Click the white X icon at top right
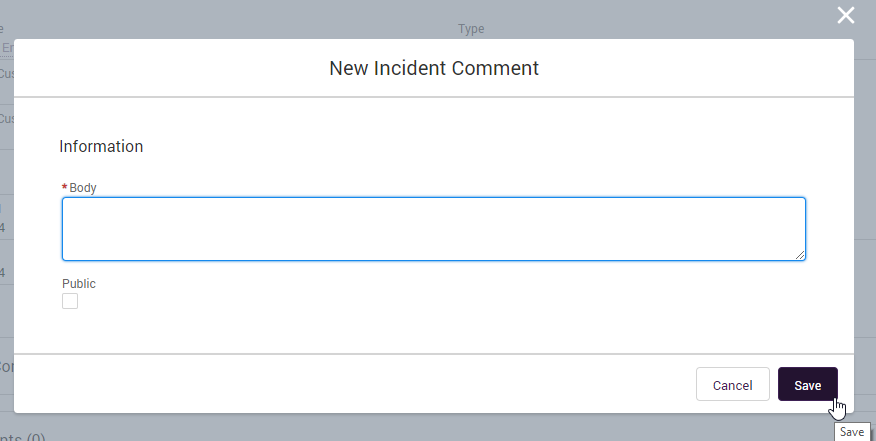876x441 pixels. pos(846,15)
